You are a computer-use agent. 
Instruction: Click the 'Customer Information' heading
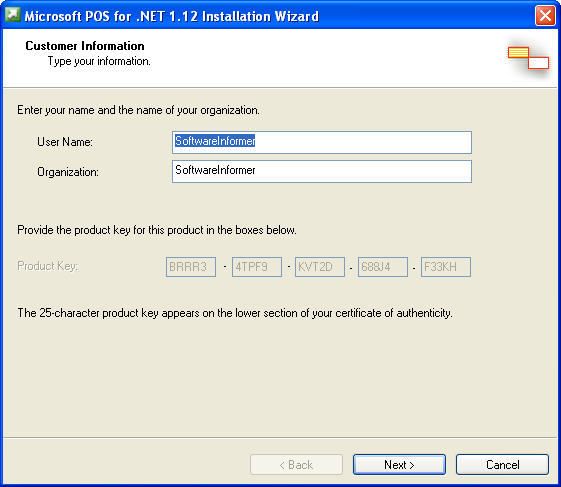85,46
